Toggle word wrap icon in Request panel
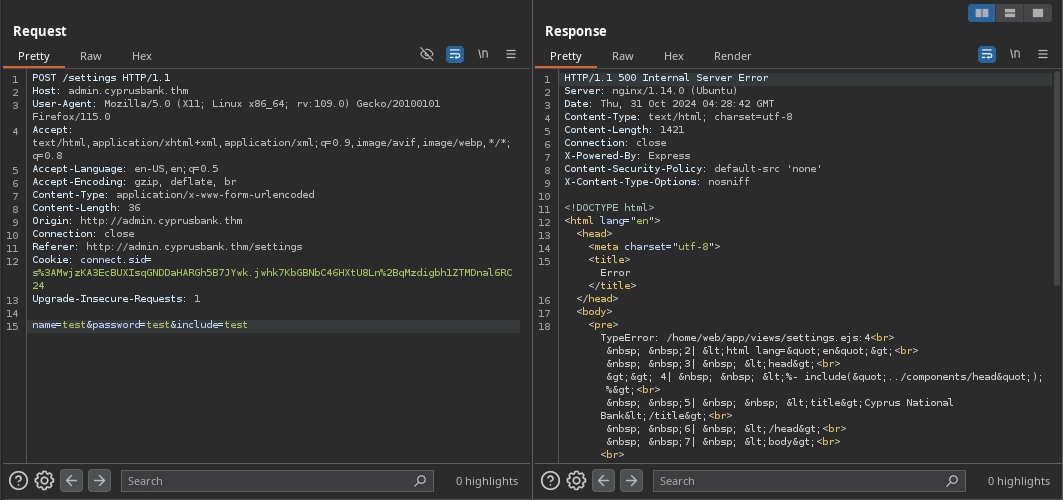 455,54
